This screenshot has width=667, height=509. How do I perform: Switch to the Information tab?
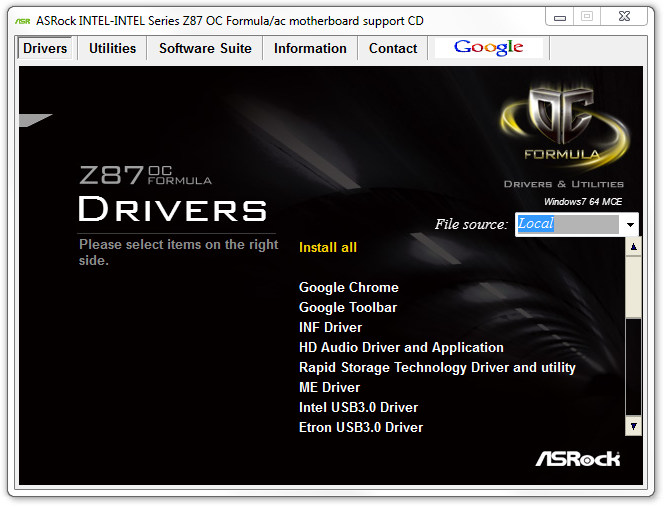click(x=310, y=48)
